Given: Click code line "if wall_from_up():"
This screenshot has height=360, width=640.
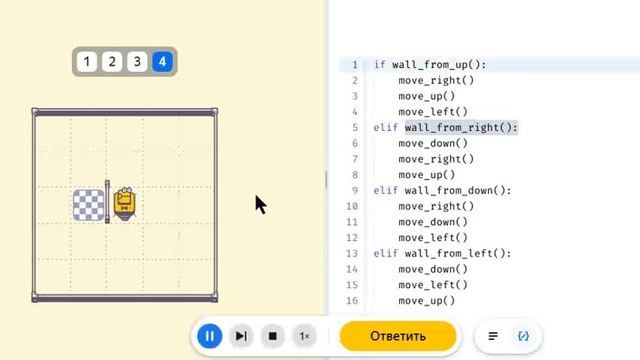Looking at the screenshot, I should pos(430,64).
